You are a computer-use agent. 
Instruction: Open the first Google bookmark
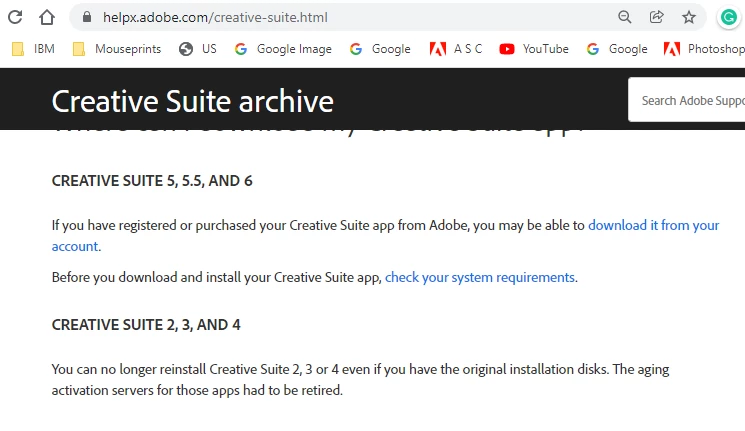tap(380, 49)
